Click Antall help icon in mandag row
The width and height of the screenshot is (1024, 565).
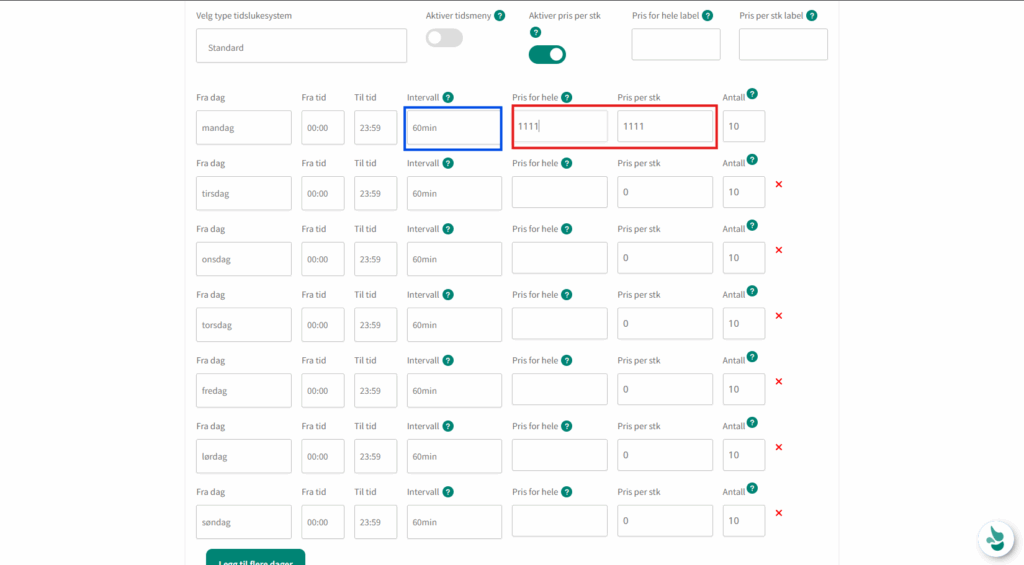tap(752, 94)
